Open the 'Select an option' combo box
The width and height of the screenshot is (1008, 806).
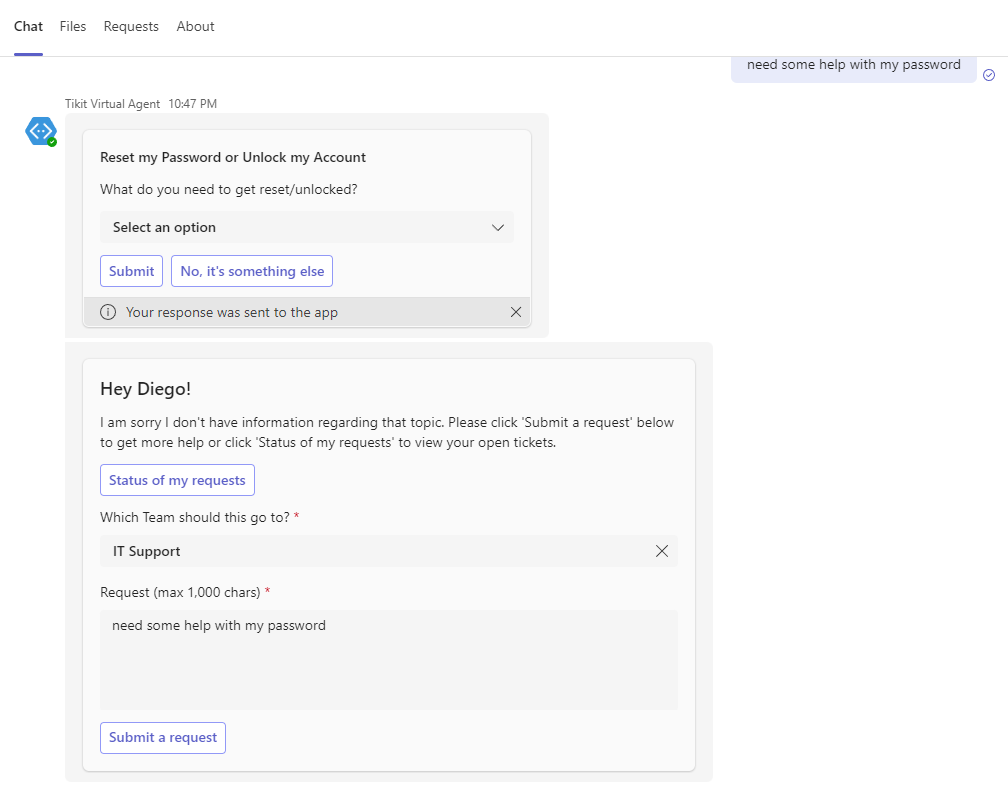[307, 228]
